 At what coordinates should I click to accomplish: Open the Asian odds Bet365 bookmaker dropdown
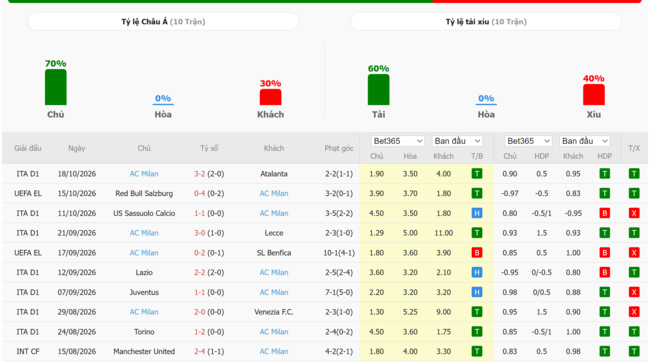[397, 141]
